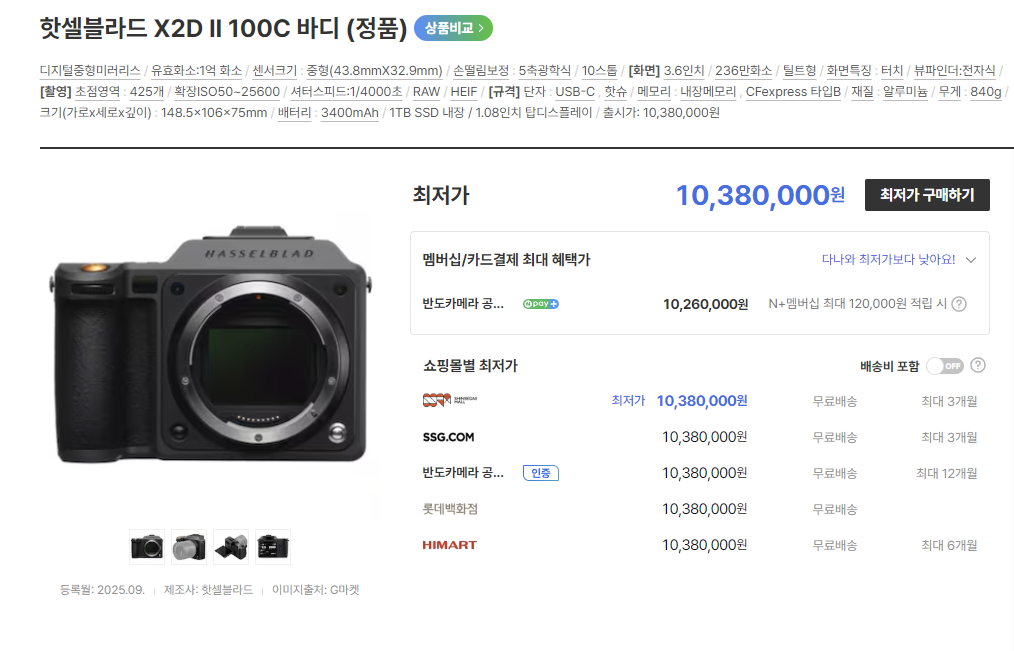Open the SSG.COM seller logo

tap(448, 437)
